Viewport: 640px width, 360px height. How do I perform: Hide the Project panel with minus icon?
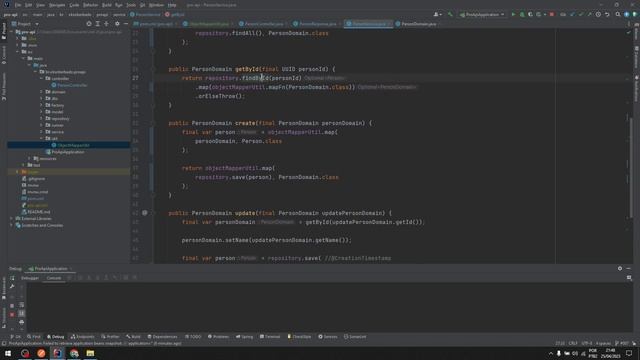click(126, 24)
